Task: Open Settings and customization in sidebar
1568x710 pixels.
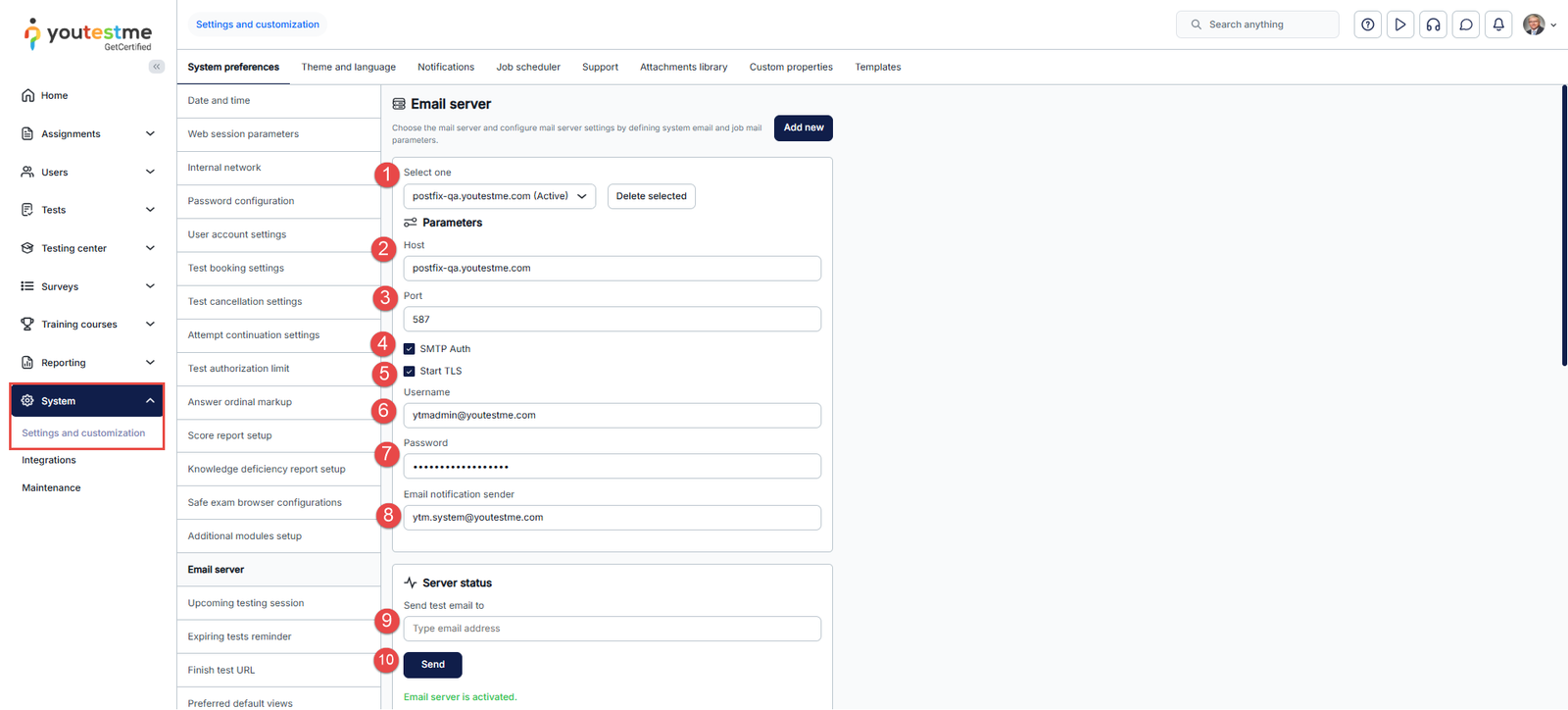Action: (83, 432)
